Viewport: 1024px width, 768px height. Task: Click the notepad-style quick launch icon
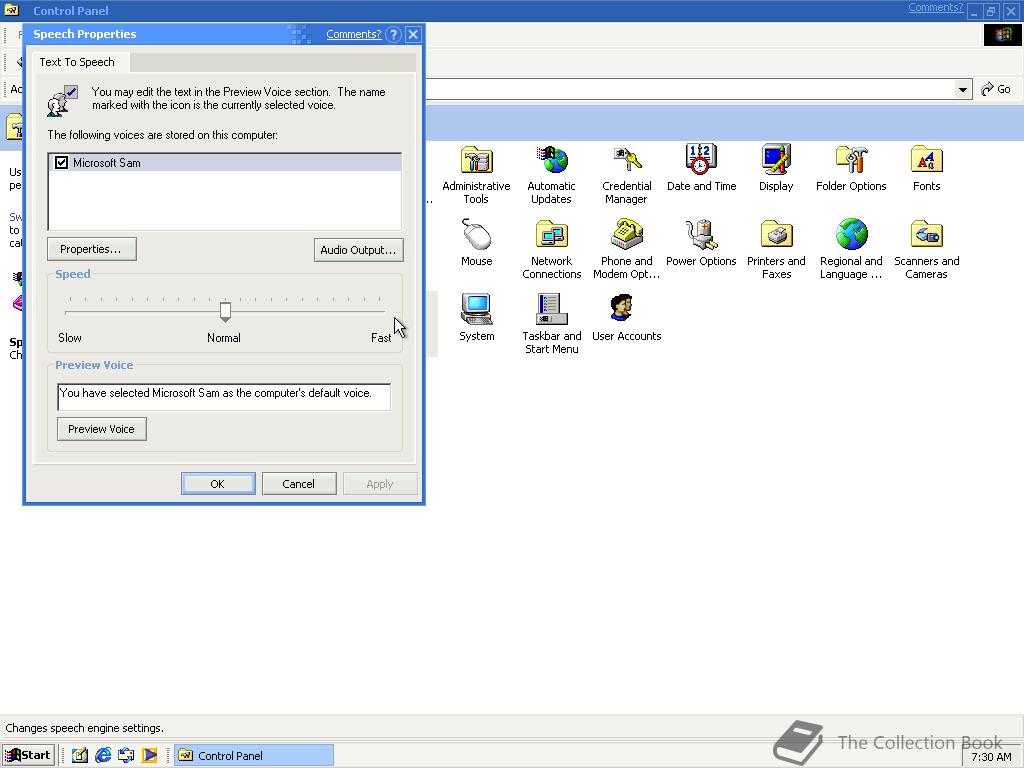80,755
